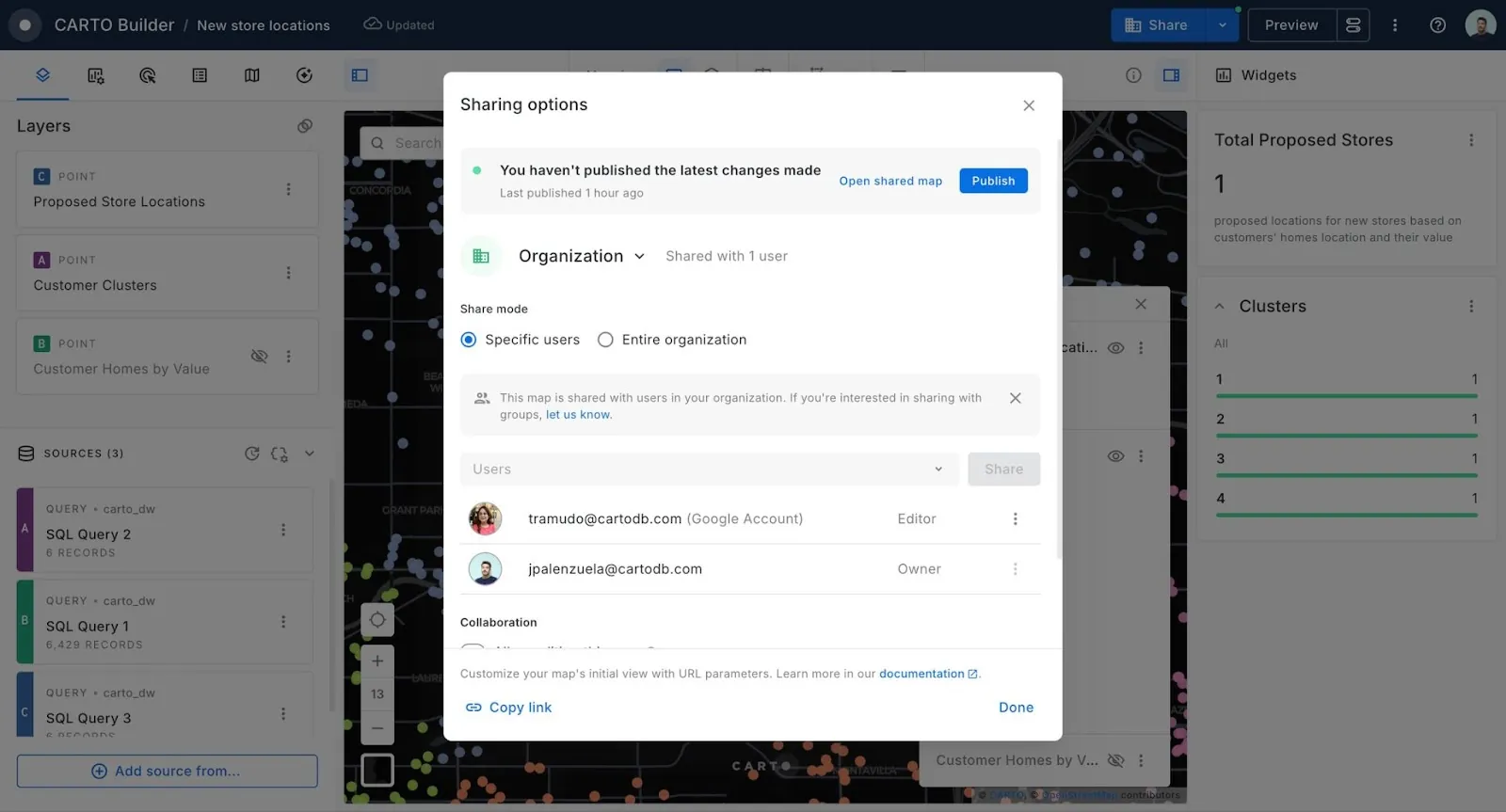Open options for tramudo@cartodb.com user
Viewport: 1506px width, 812px height.
click(x=1015, y=519)
